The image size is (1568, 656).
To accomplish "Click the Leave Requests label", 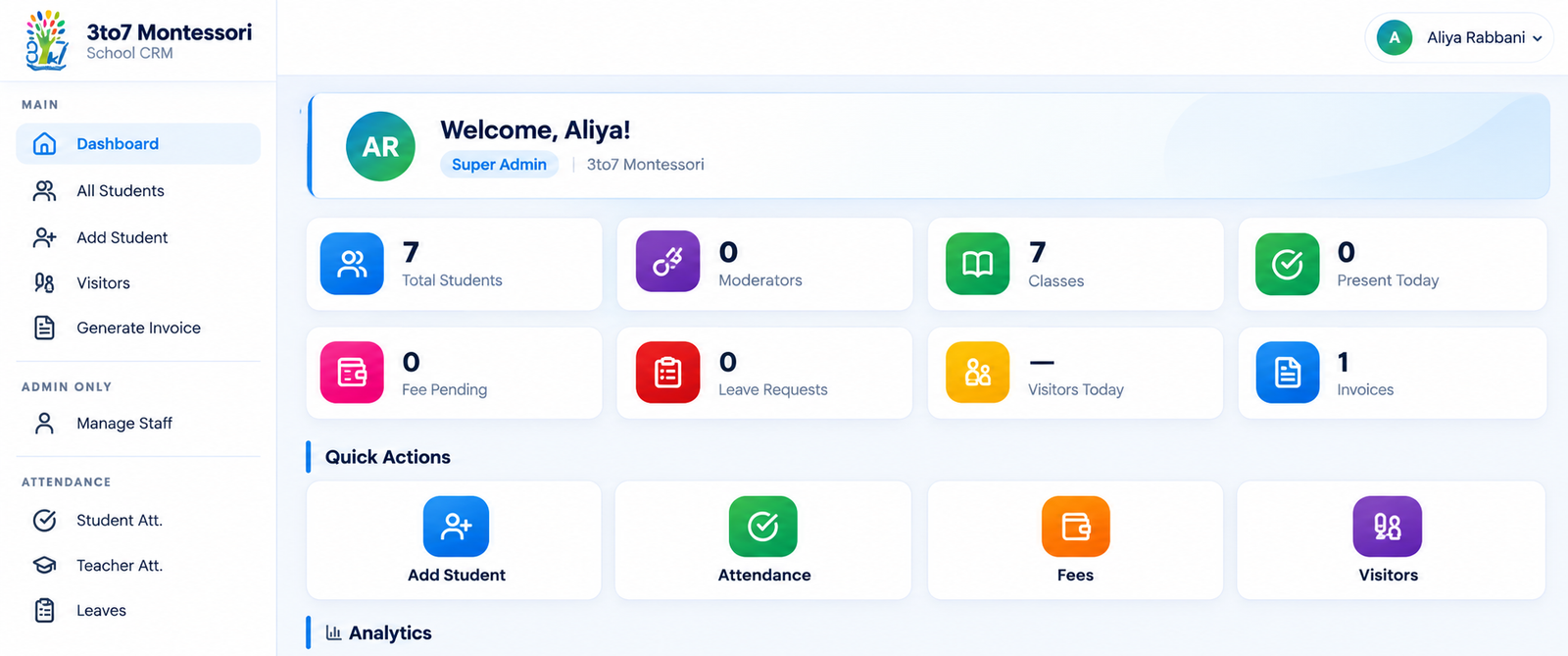I will point(772,390).
